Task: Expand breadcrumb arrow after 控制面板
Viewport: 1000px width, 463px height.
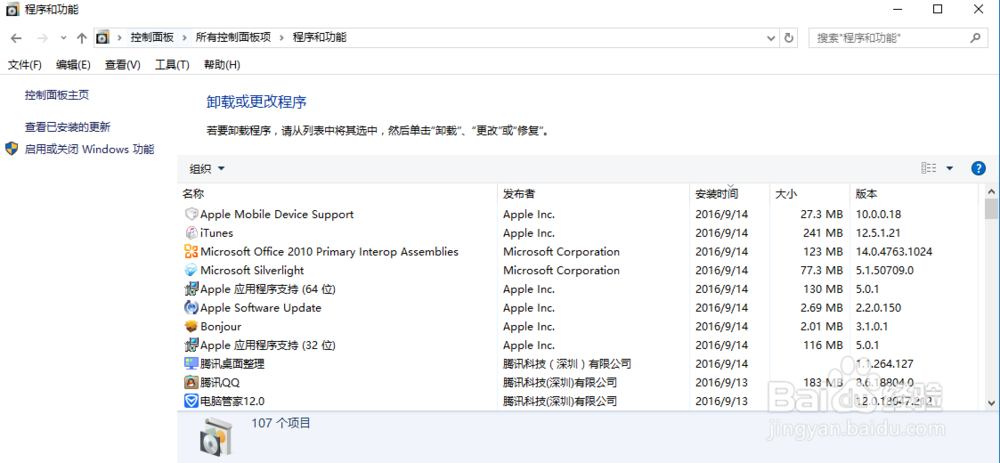Action: 185,38
